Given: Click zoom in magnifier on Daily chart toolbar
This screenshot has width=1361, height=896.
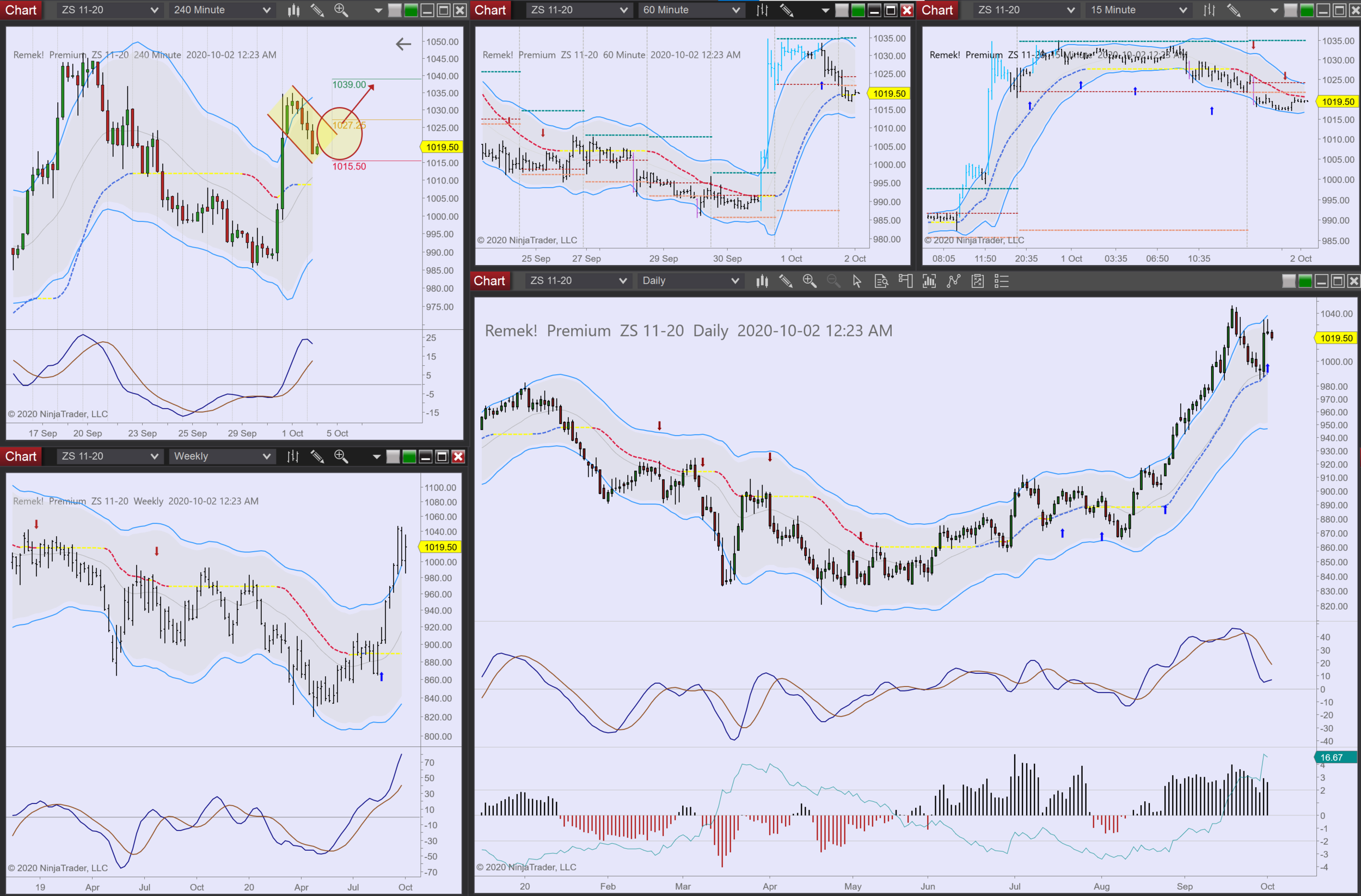Looking at the screenshot, I should pos(809,281).
